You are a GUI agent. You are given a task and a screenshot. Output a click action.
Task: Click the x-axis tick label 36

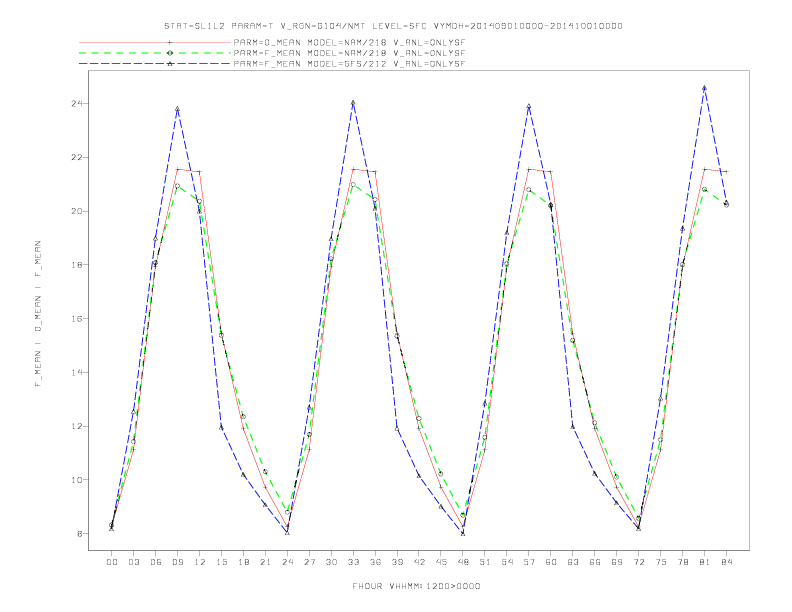pos(375,562)
